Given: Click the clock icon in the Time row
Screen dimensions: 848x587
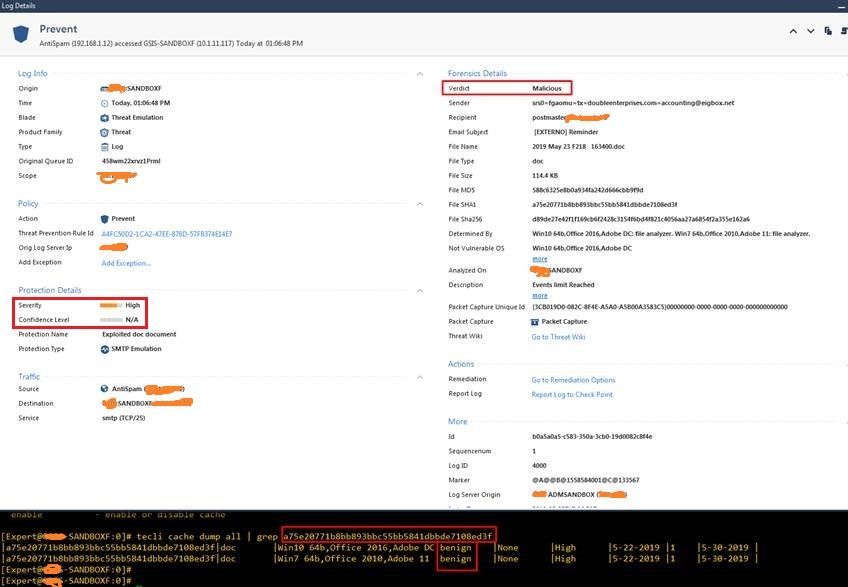Looking at the screenshot, I should 104,103.
